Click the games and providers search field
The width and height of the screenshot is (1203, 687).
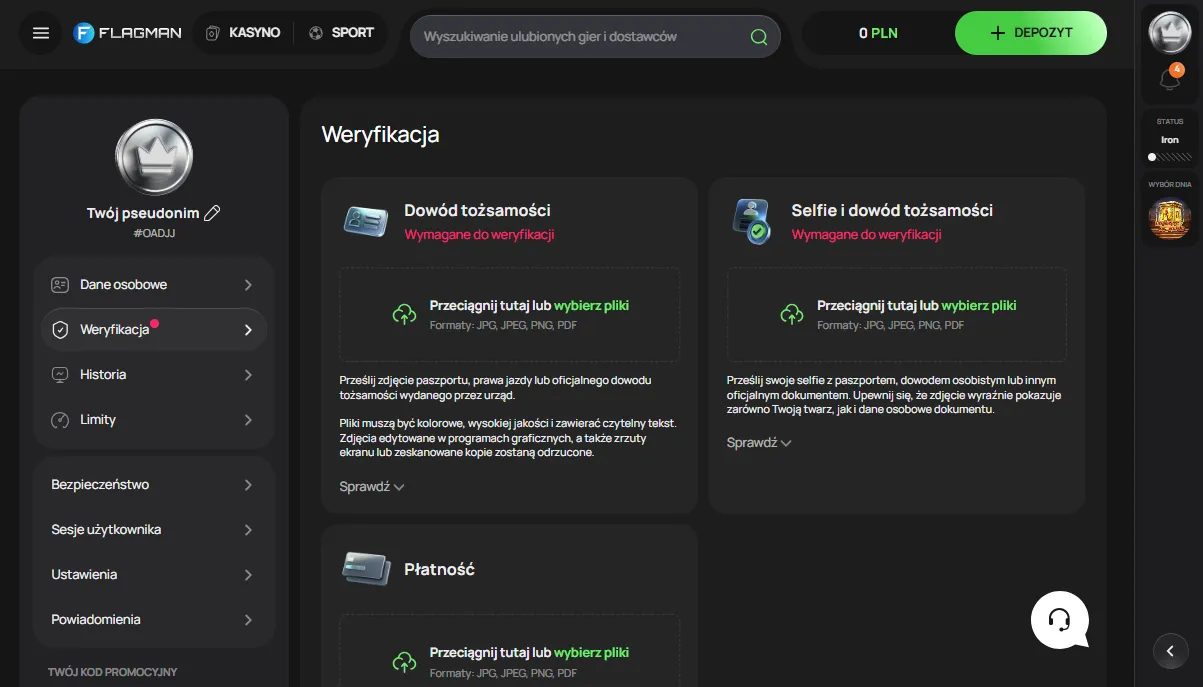[x=595, y=36]
